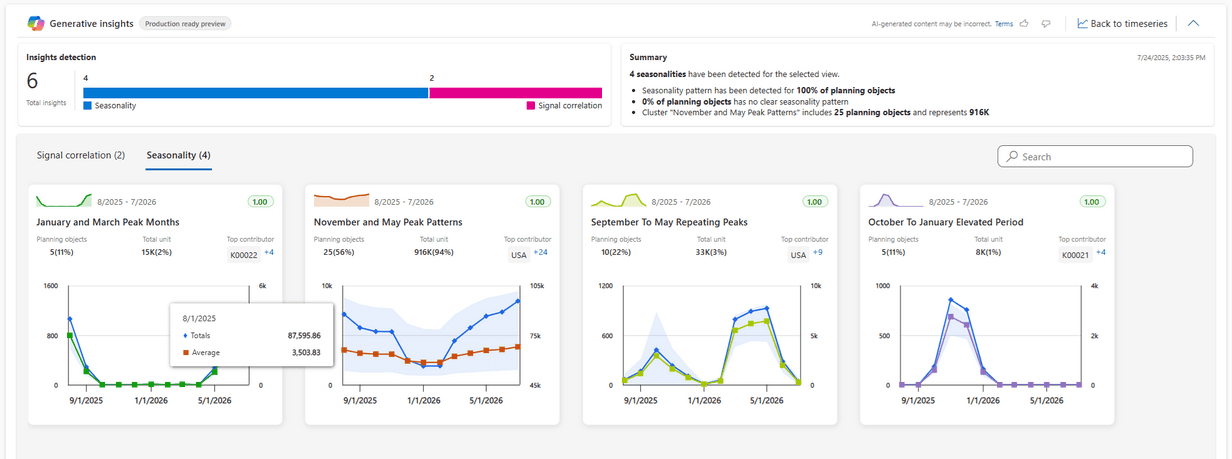
Task: Go back to timeseries view
Action: (1121, 23)
